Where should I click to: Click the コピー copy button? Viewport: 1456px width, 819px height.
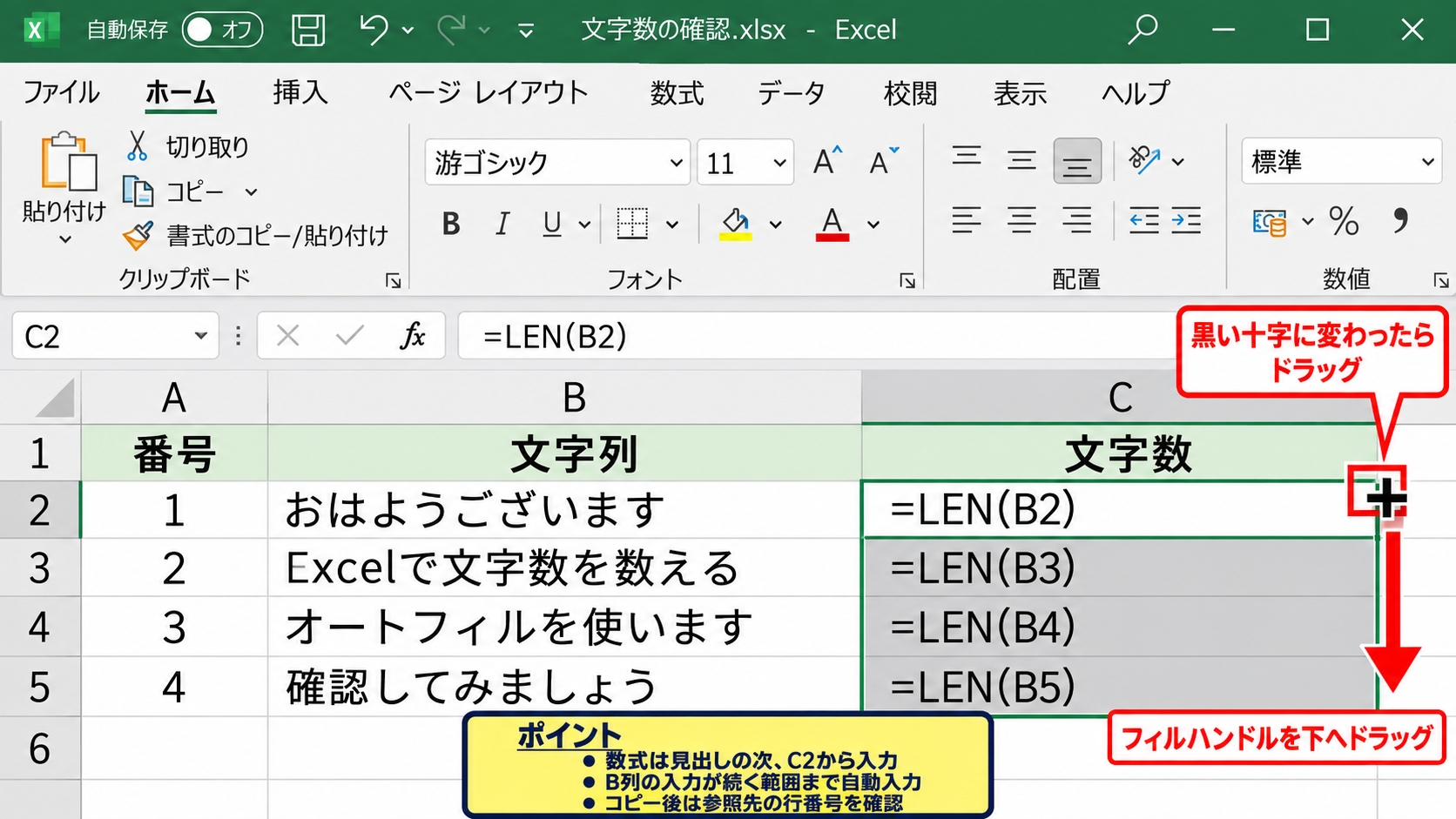pos(174,191)
